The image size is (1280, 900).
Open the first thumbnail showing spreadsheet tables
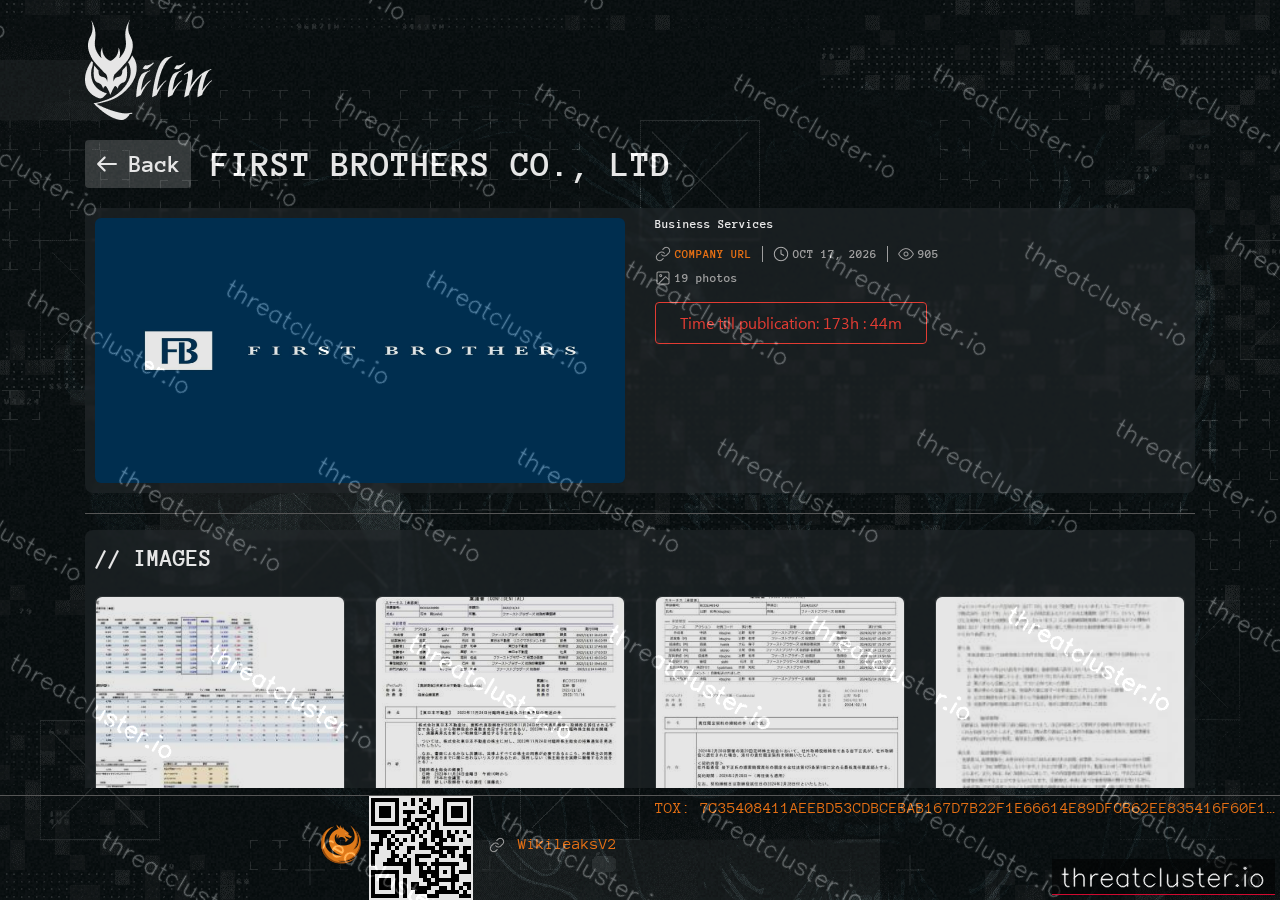(x=220, y=692)
